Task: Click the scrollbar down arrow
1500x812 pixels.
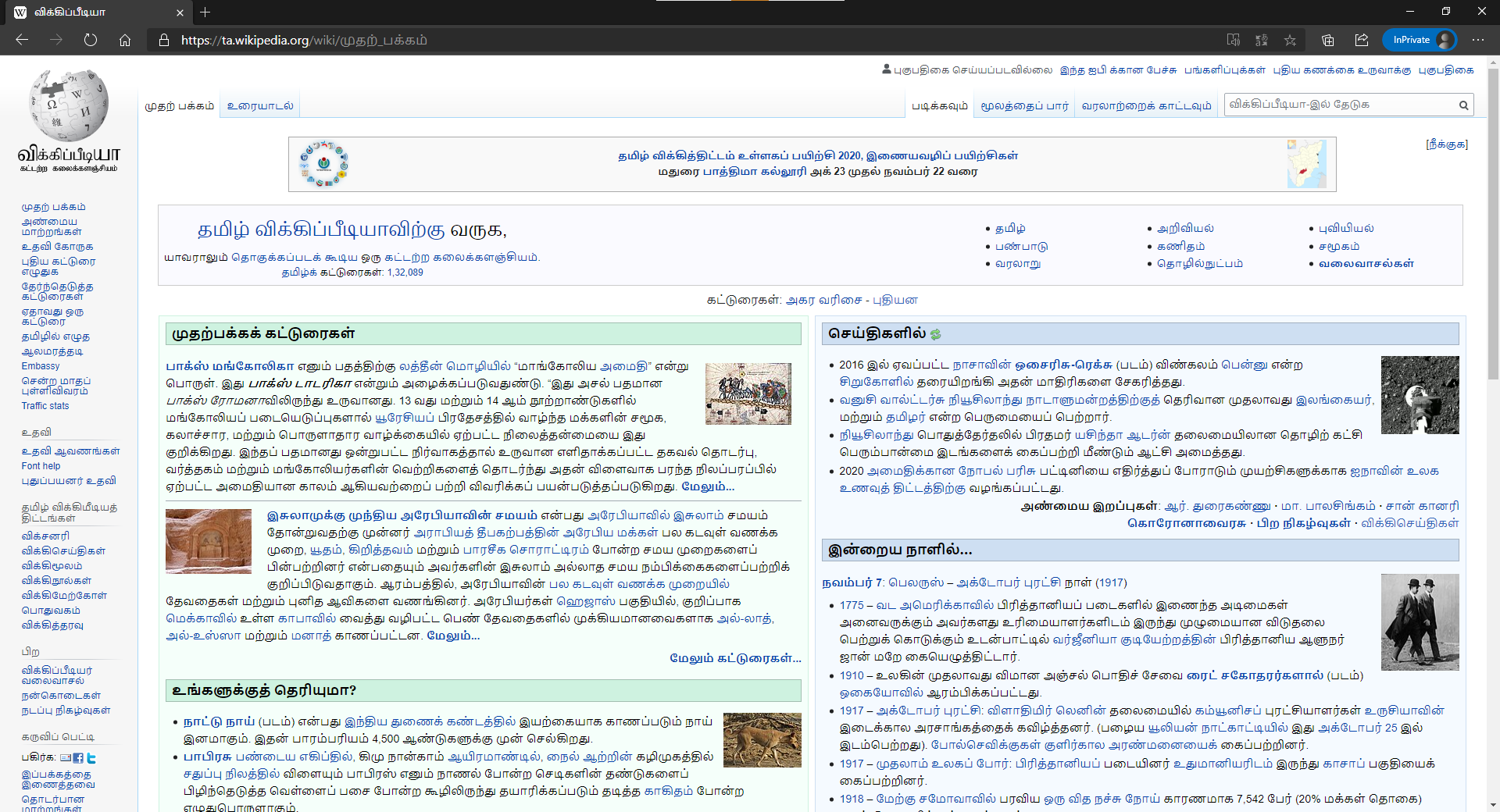Action: click(x=1493, y=805)
